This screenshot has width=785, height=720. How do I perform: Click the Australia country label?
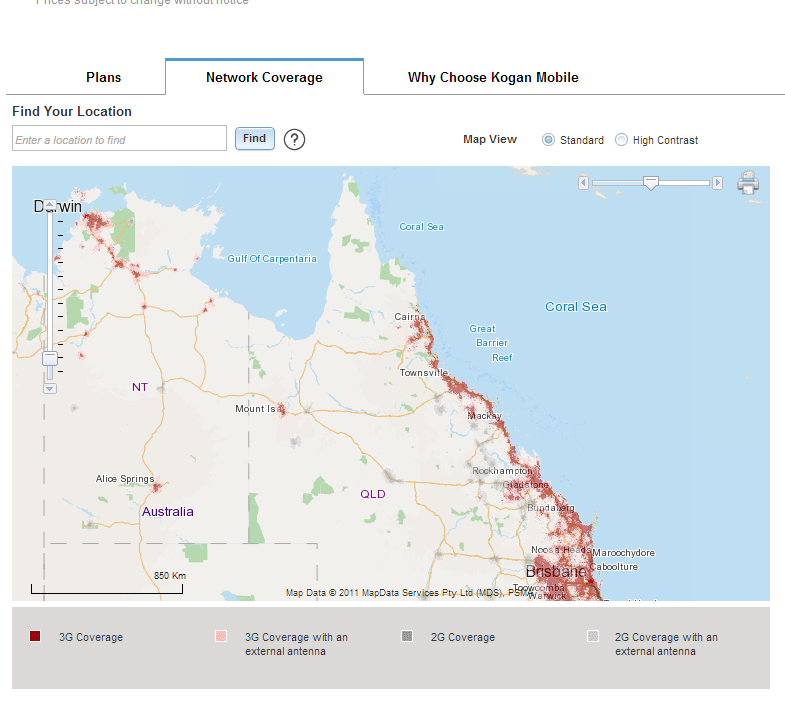pos(168,512)
